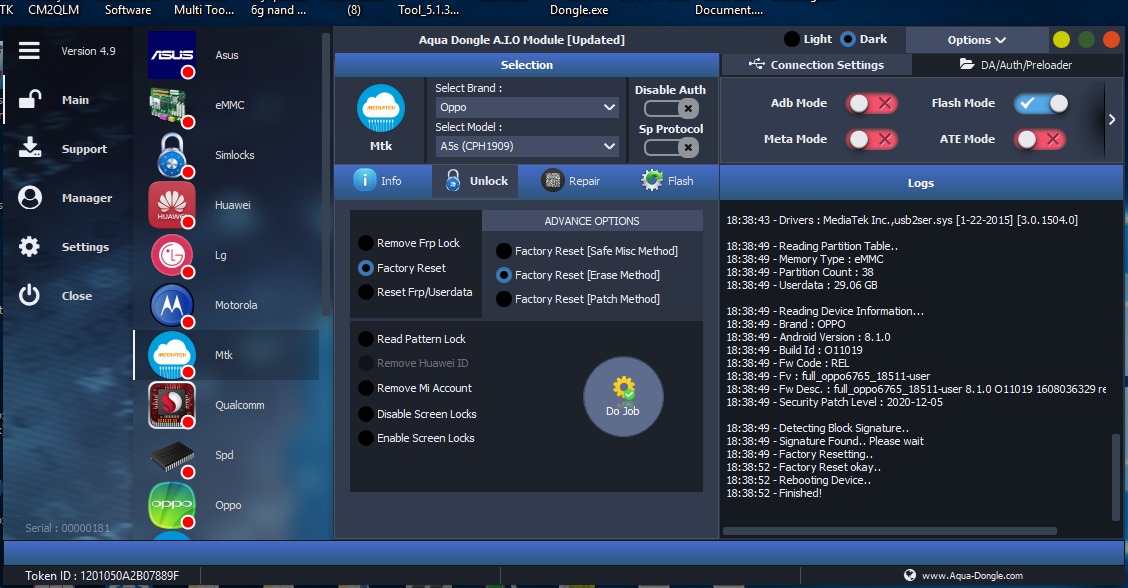This screenshot has width=1128, height=588.
Task: Select Factory Reset Safe Misc Method
Action: [x=586, y=251]
